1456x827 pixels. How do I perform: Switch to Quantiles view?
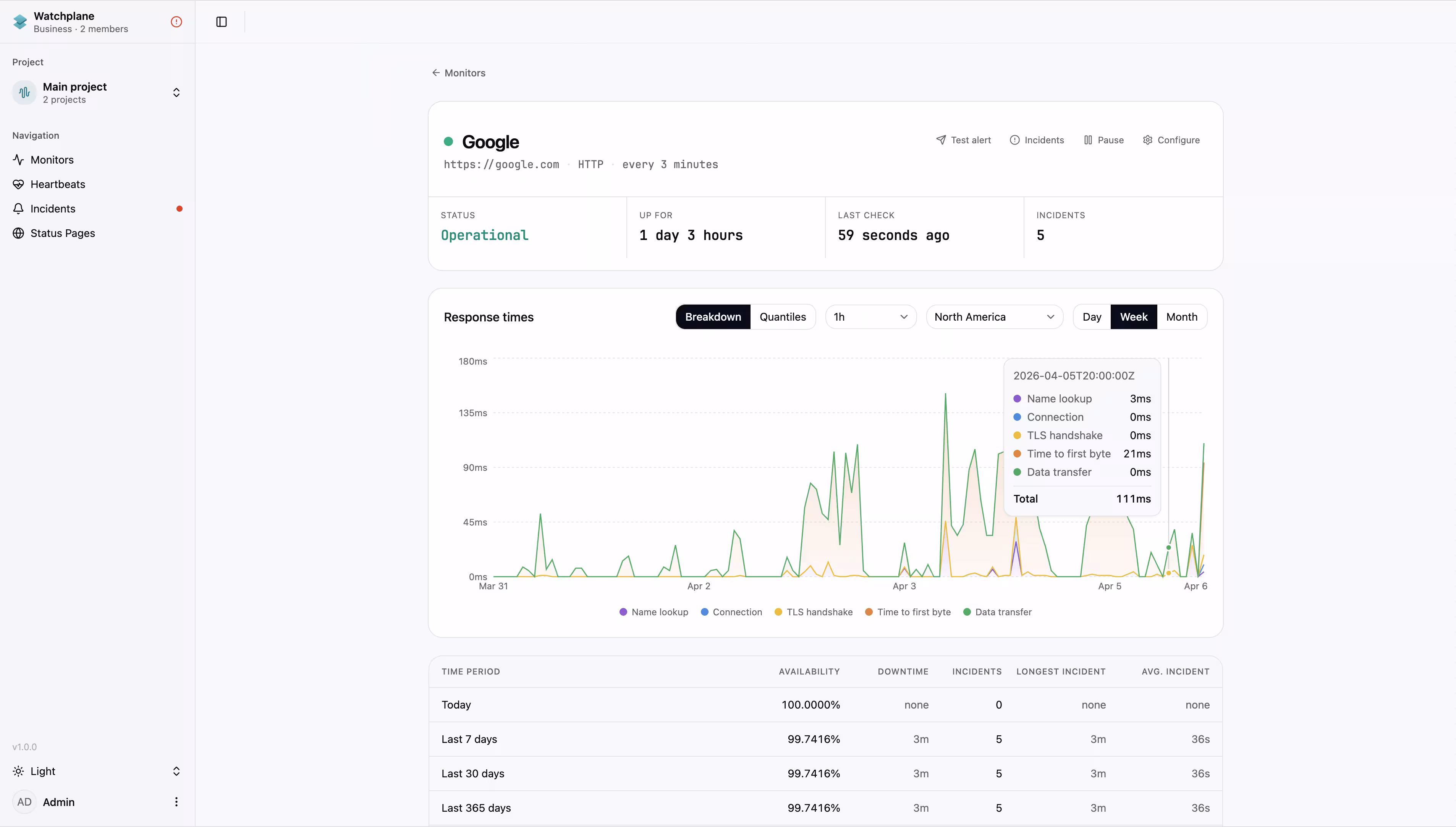[783, 317]
